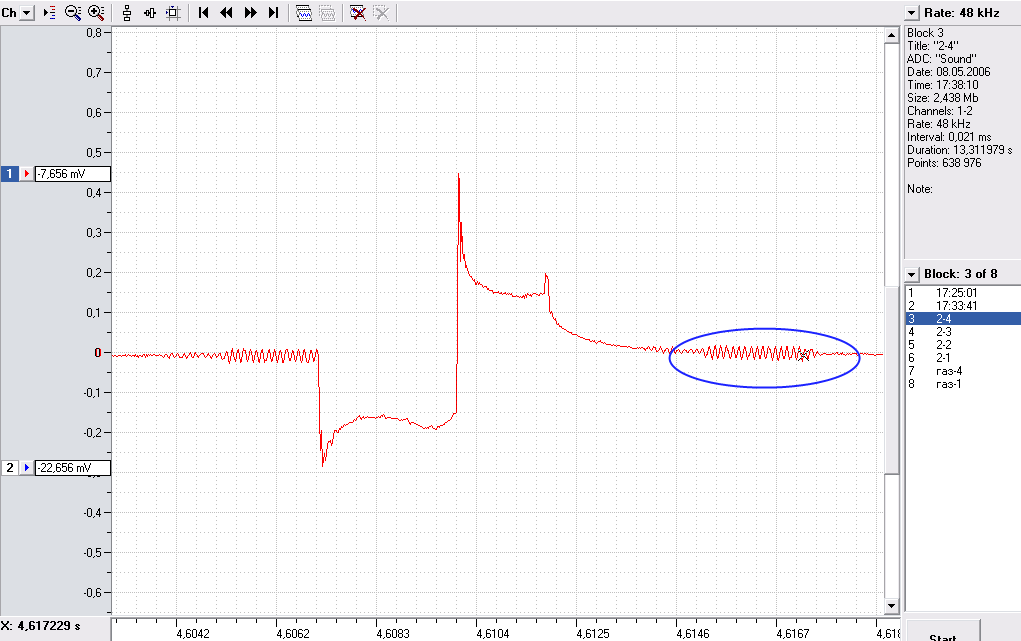The image size is (1021, 641).
Task: Click the greyed-out waveform window icon
Action: pyautogui.click(x=327, y=13)
